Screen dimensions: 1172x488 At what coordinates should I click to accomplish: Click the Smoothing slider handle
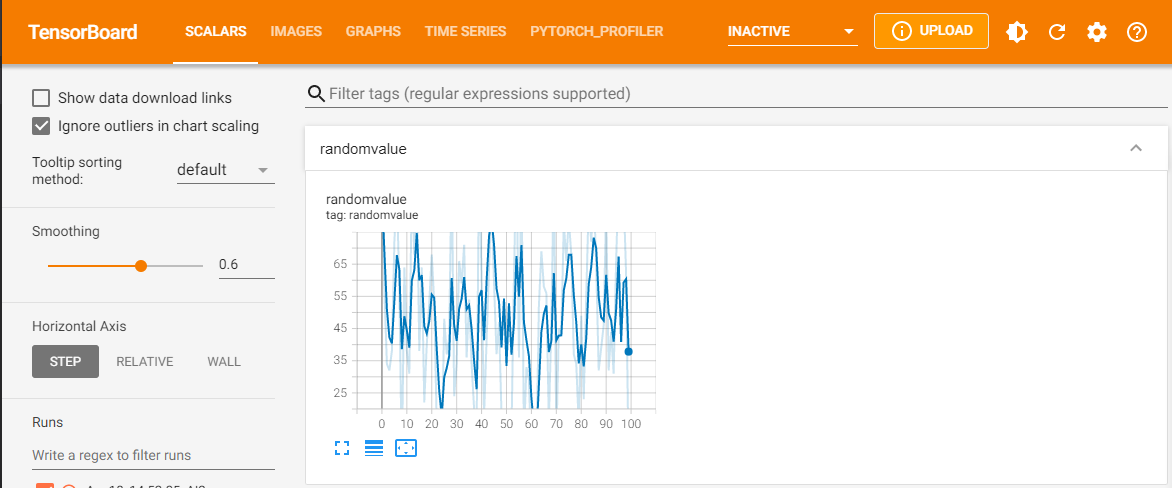(141, 266)
